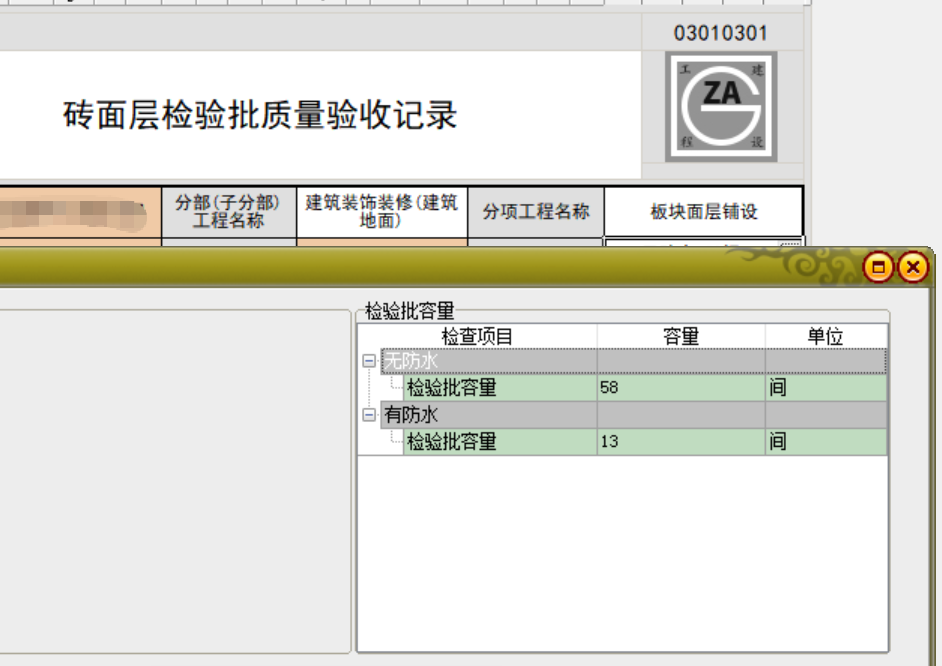Close the dialog with the orange X
Viewport: 942px width, 666px height.
pos(912,267)
